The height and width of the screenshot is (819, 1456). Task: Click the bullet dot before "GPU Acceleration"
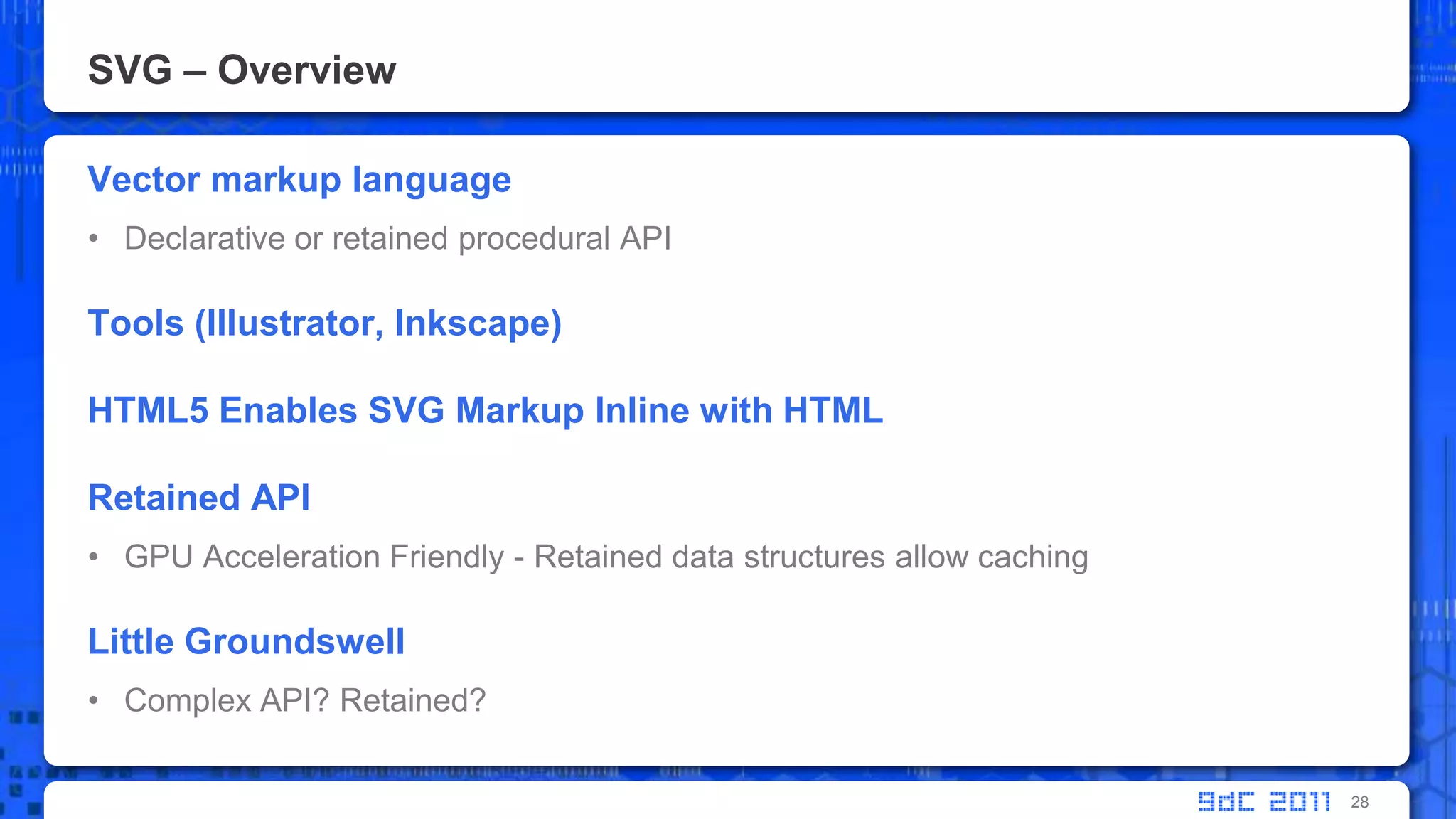[93, 557]
